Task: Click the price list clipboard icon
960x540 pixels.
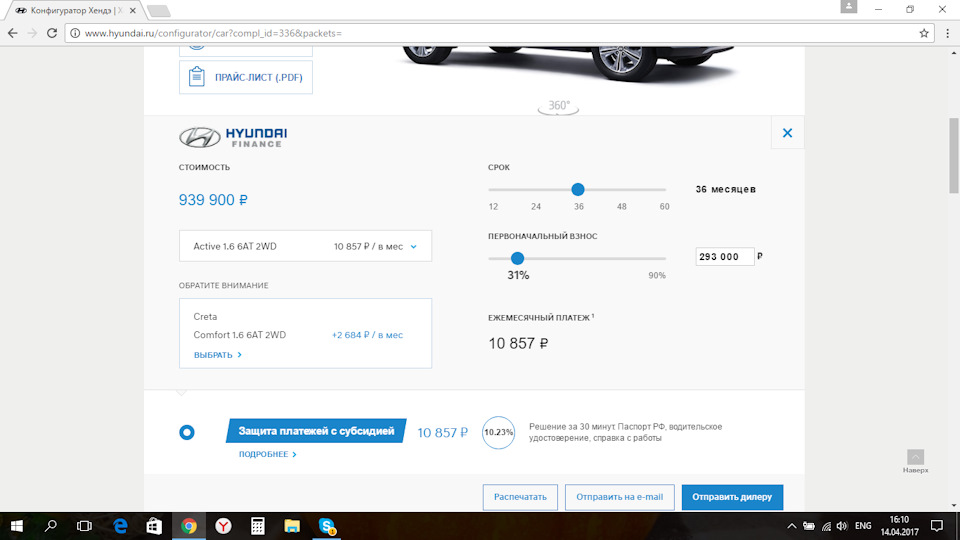Action: (x=197, y=77)
